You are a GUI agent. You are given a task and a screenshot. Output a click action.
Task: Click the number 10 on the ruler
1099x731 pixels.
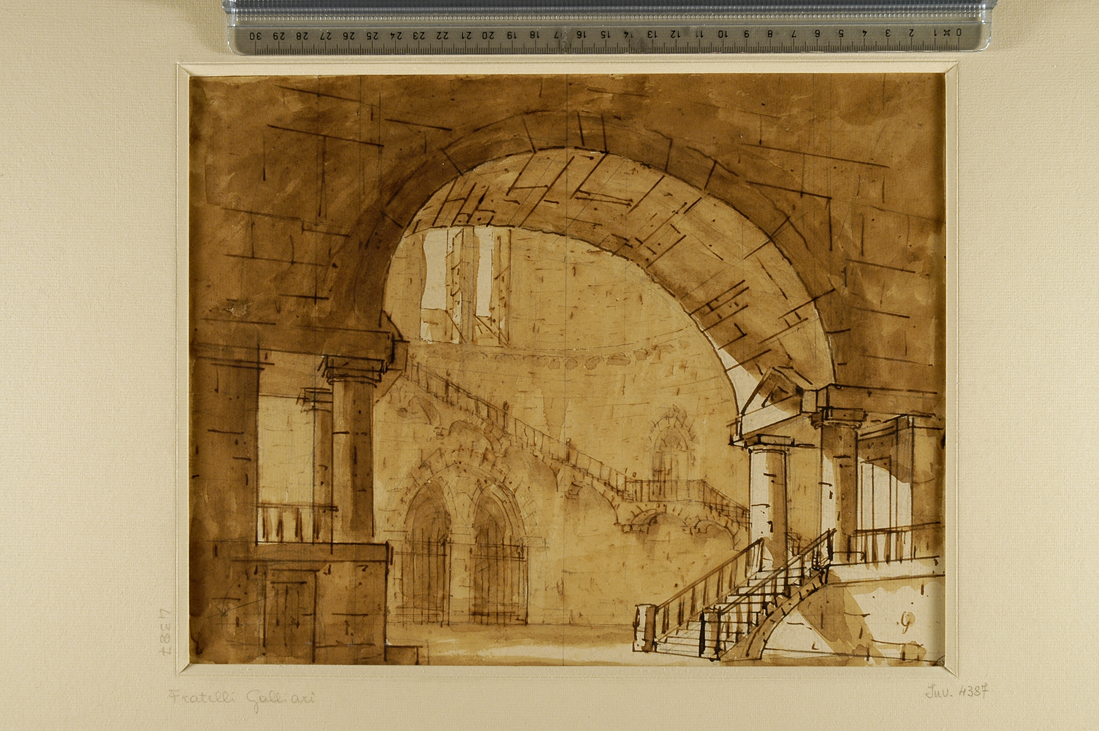722,33
